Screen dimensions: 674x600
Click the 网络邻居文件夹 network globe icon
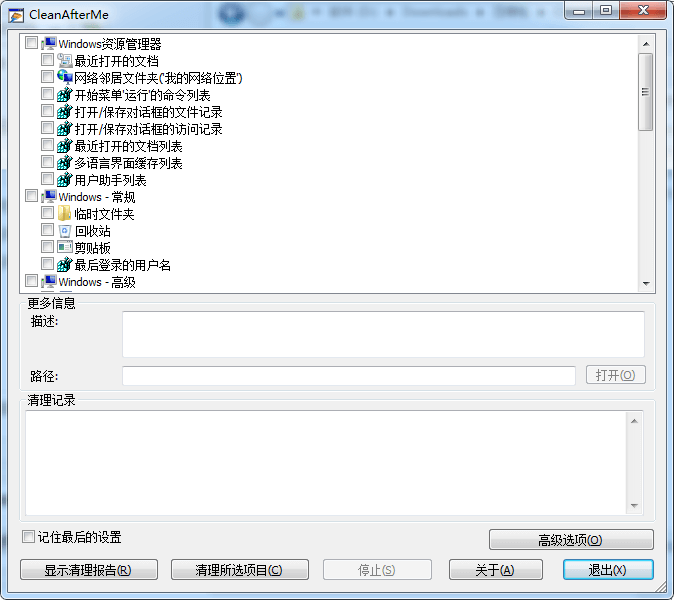(64, 77)
